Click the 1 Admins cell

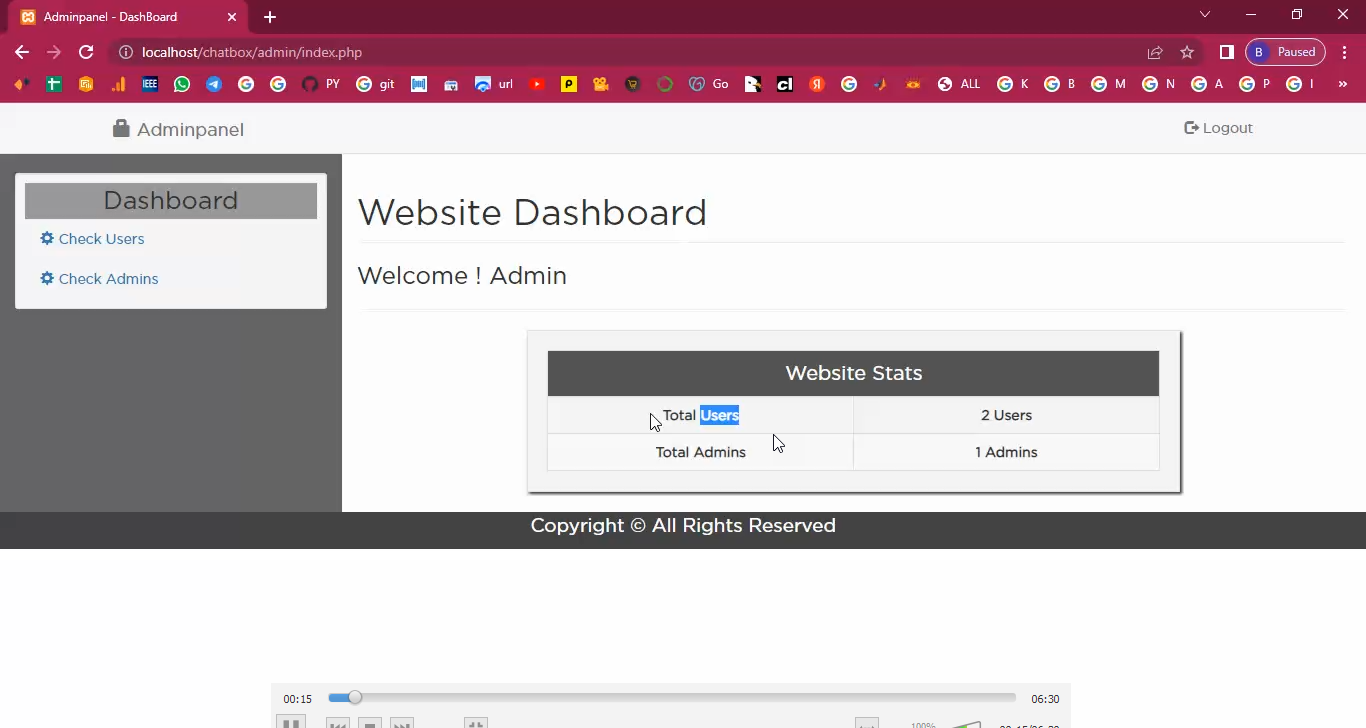(1006, 452)
